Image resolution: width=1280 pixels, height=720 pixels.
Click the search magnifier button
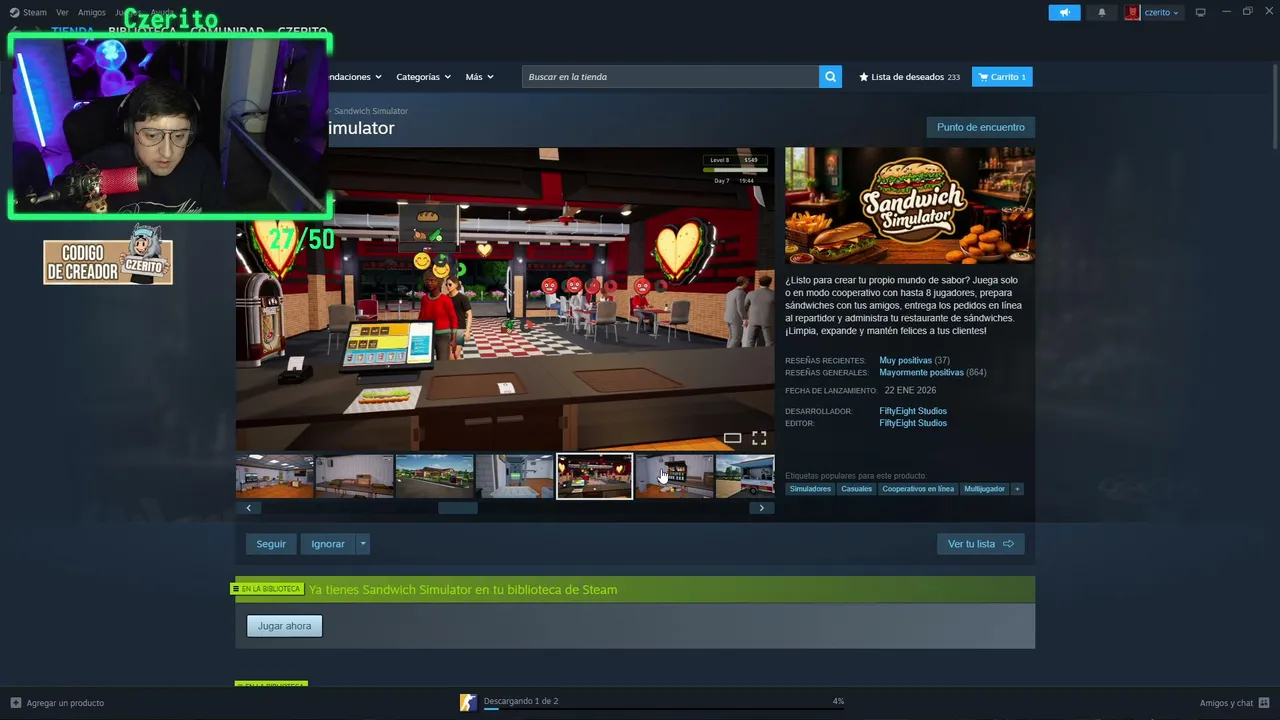830,77
